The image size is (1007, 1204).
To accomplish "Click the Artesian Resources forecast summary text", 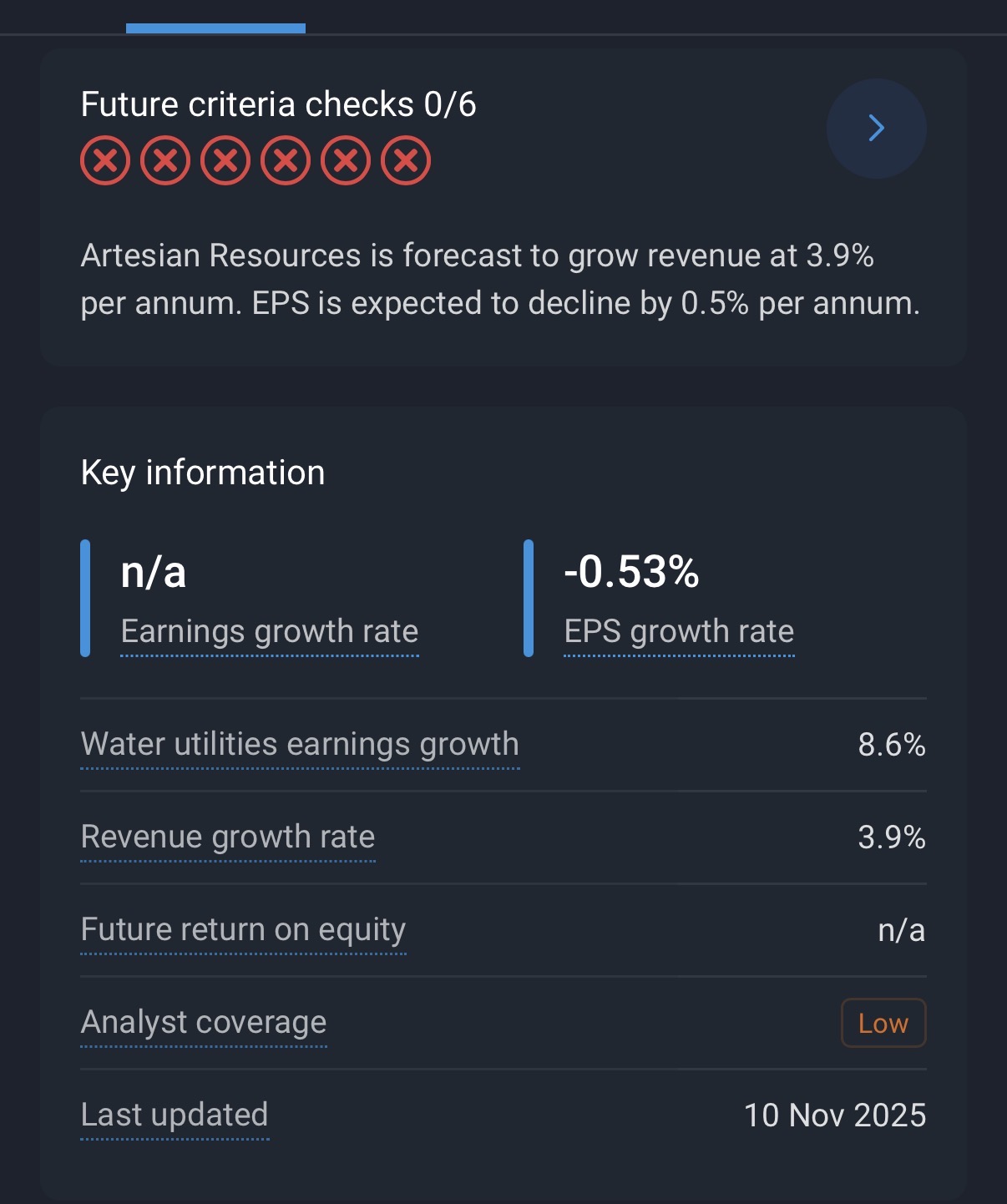I will 500,279.
